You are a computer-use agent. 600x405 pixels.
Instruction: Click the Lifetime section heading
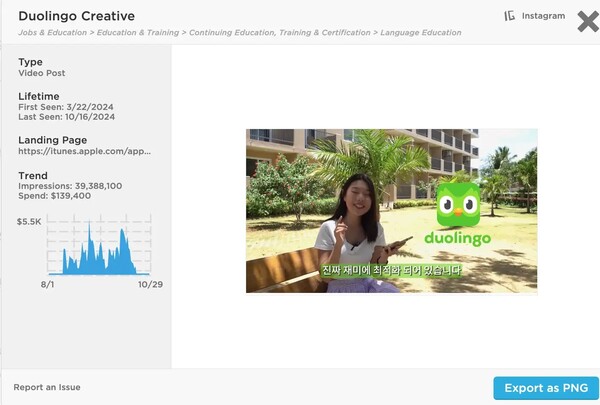click(x=39, y=96)
